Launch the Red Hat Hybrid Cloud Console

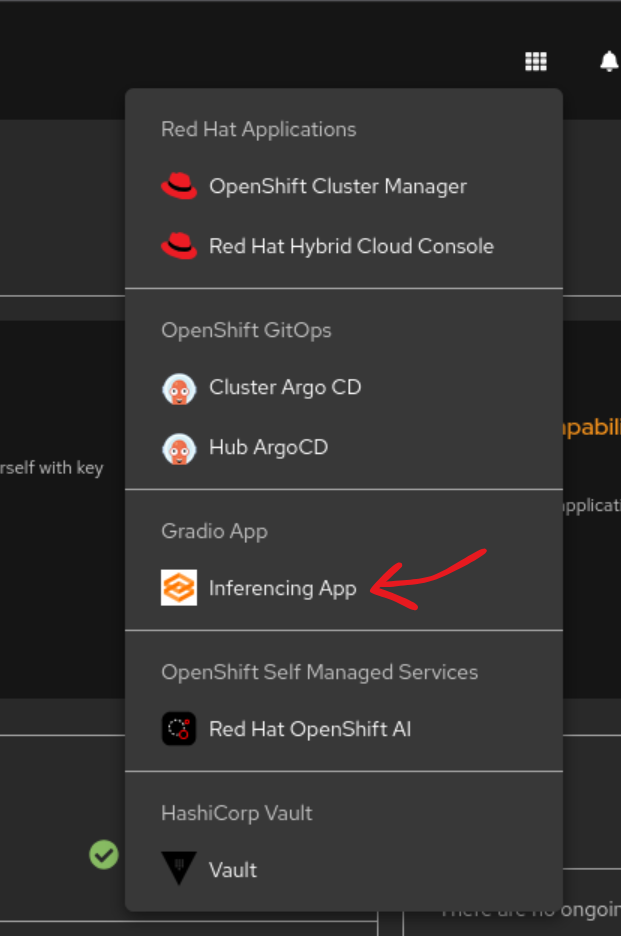tap(351, 245)
